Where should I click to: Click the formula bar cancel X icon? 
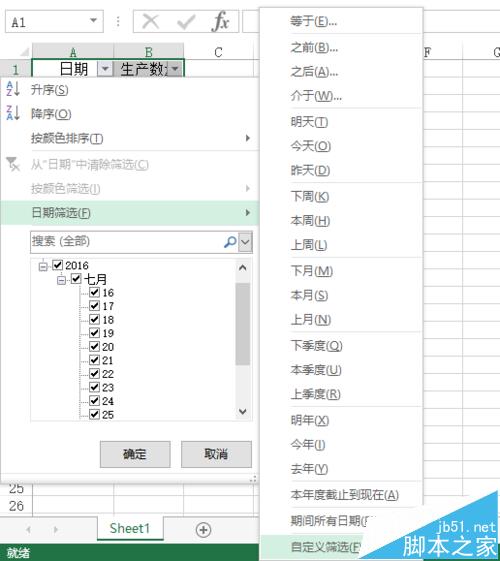pyautogui.click(x=151, y=22)
